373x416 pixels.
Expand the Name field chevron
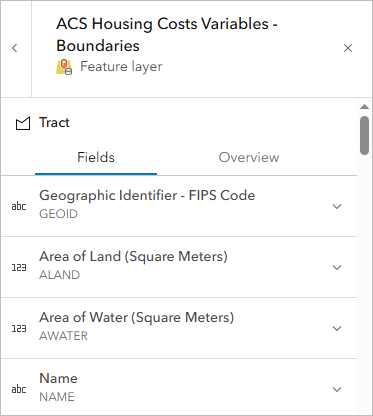pyautogui.click(x=337, y=389)
